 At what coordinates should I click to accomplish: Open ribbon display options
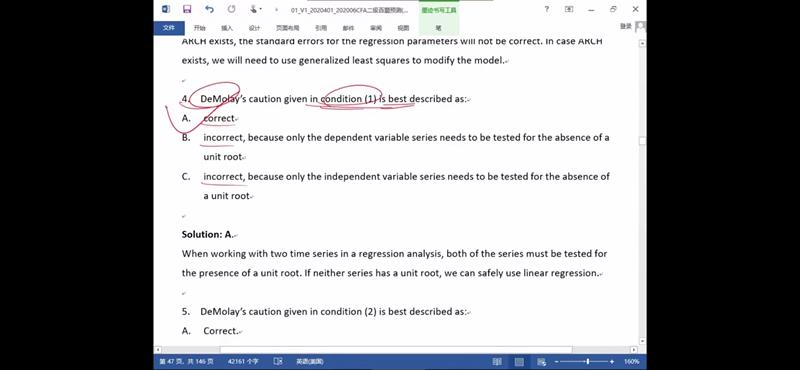(x=569, y=9)
